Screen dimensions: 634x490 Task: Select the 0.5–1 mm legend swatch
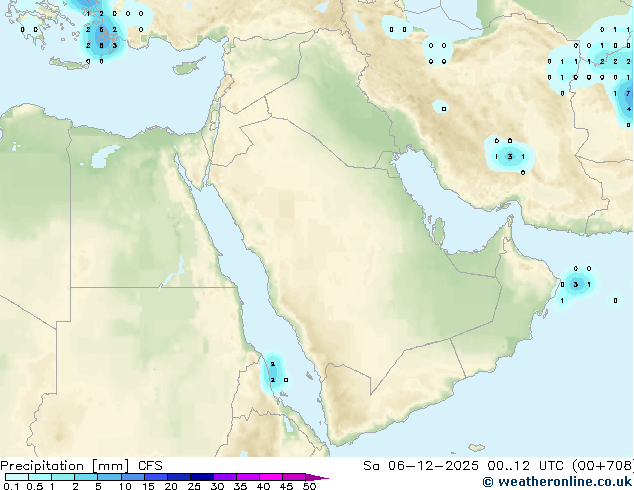tap(40, 477)
